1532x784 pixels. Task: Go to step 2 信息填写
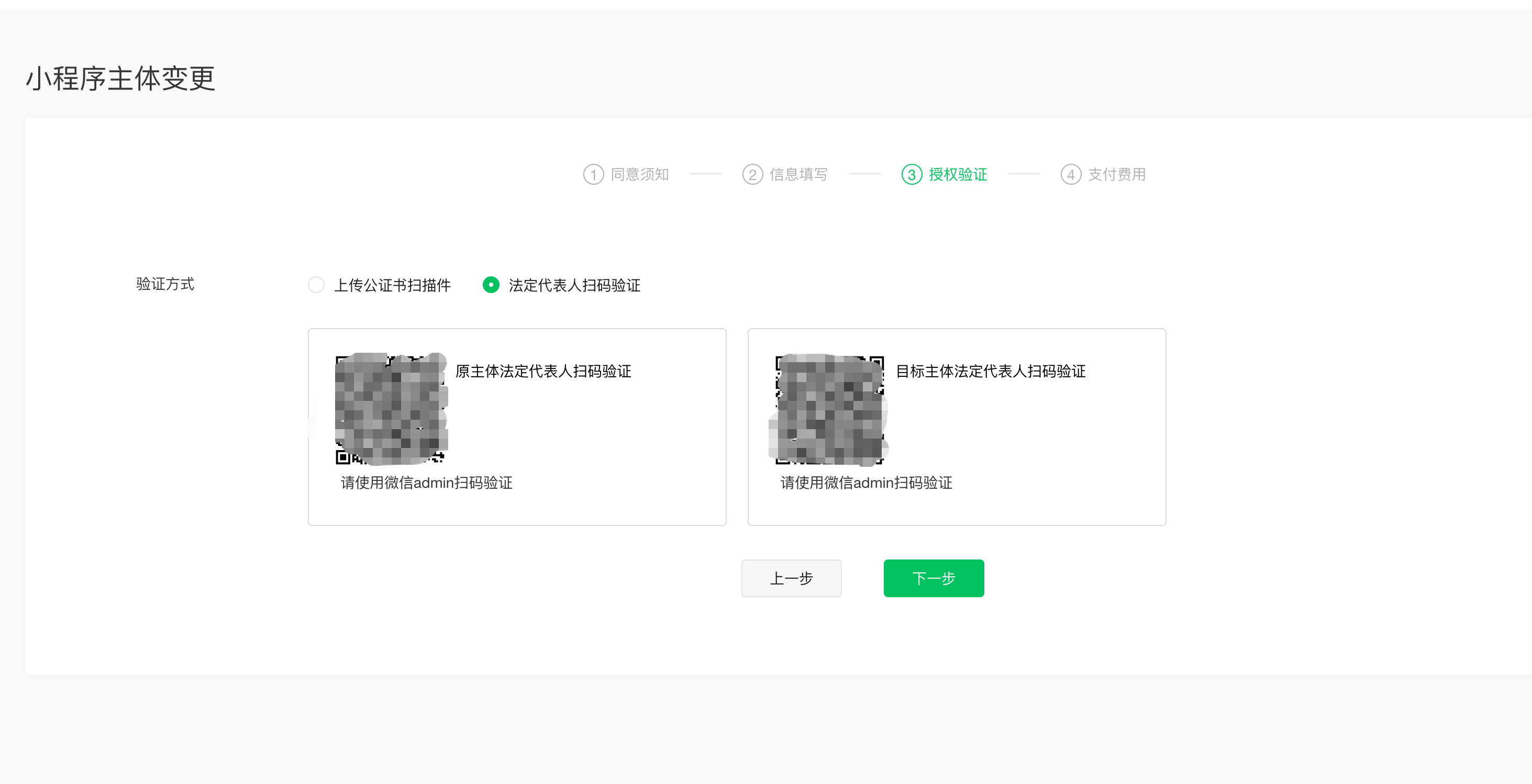(x=785, y=174)
